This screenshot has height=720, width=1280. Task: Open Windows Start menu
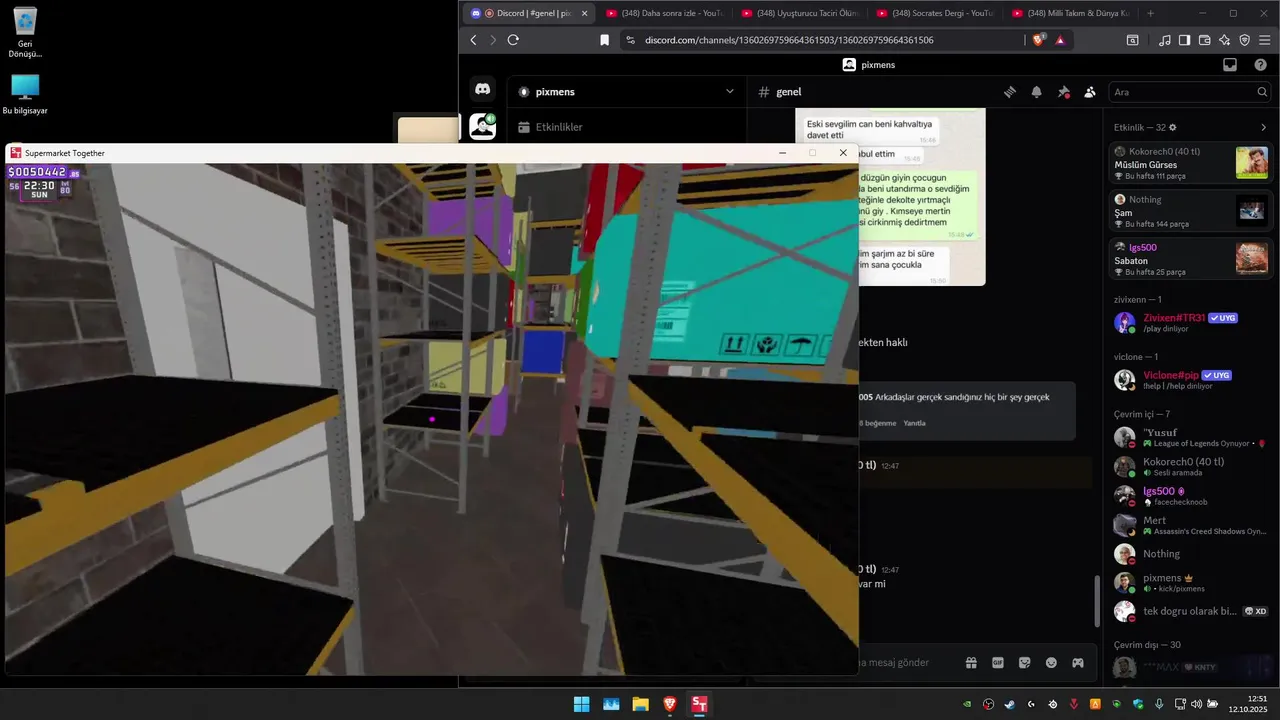(x=581, y=704)
